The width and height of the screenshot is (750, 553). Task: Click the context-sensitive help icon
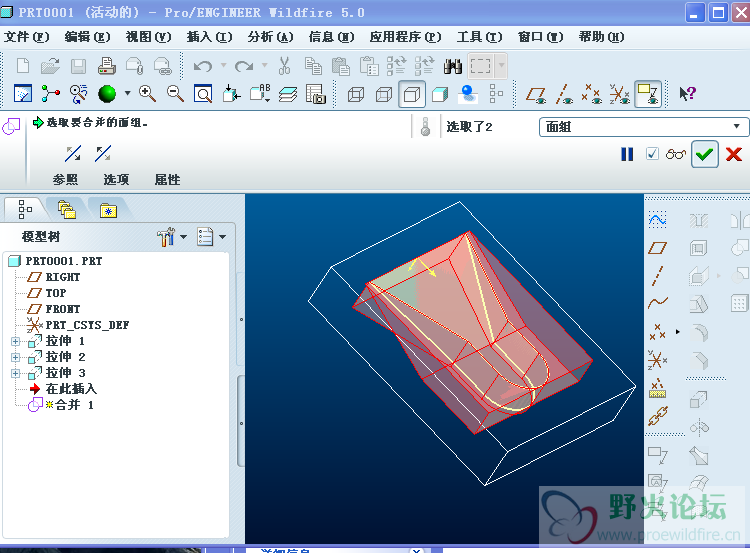687,93
